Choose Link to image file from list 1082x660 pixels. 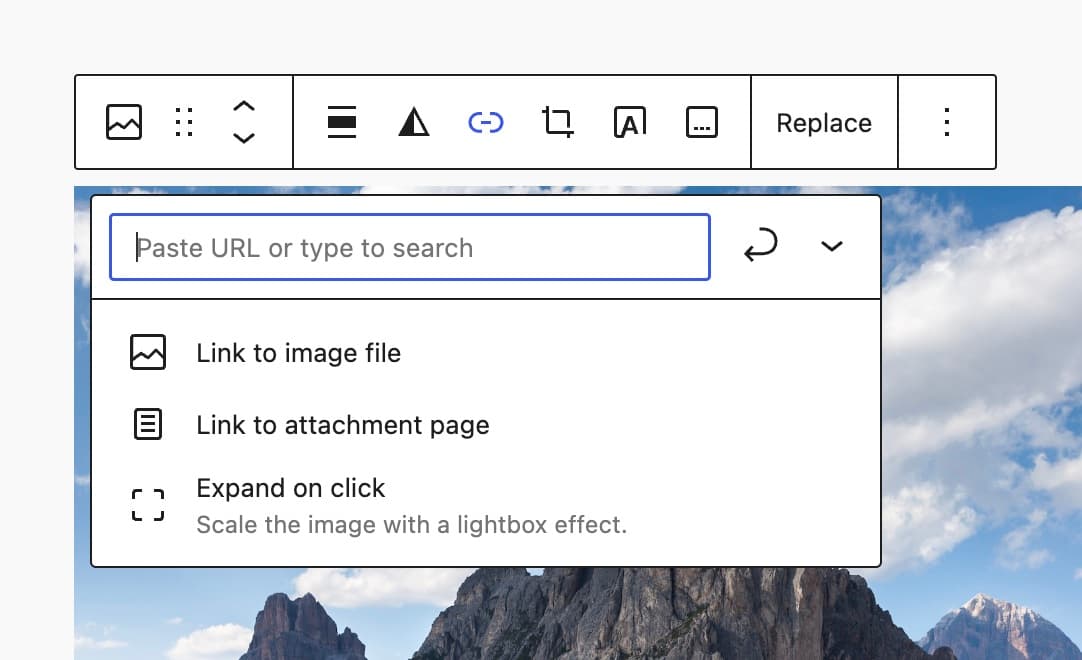[297, 352]
